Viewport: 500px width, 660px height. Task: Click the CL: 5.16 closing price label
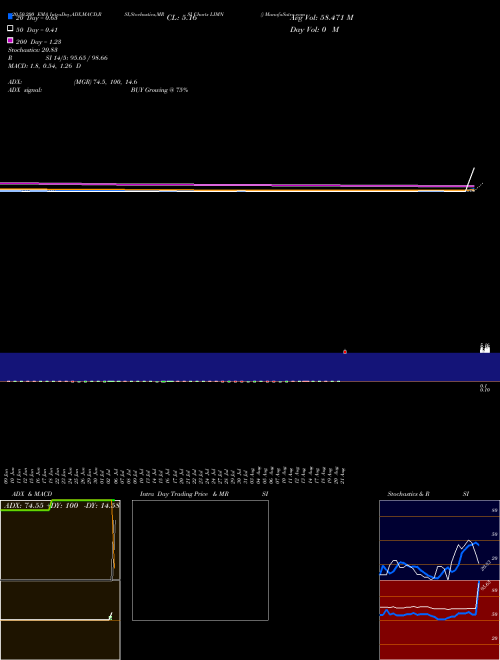182,18
